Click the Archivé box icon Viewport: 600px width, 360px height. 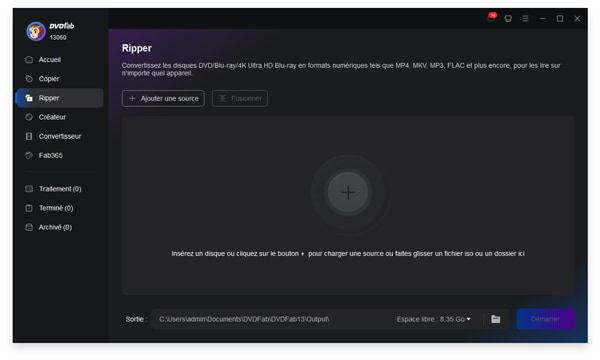tap(29, 227)
